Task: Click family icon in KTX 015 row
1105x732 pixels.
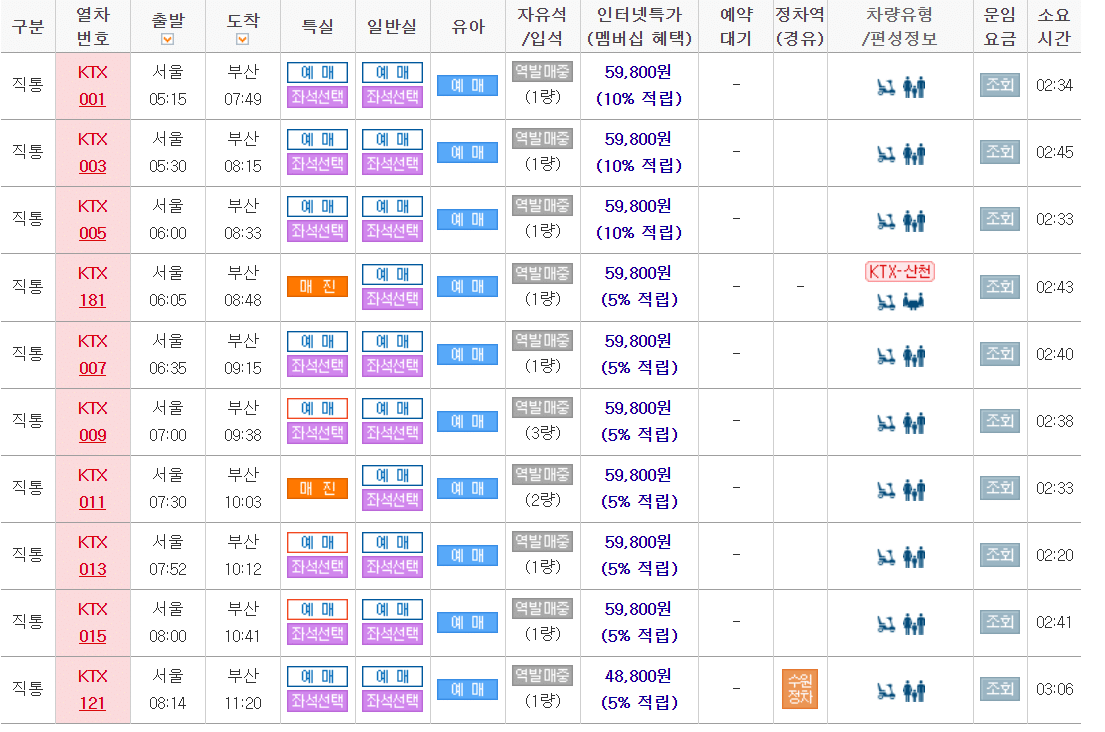Action: click(x=914, y=624)
